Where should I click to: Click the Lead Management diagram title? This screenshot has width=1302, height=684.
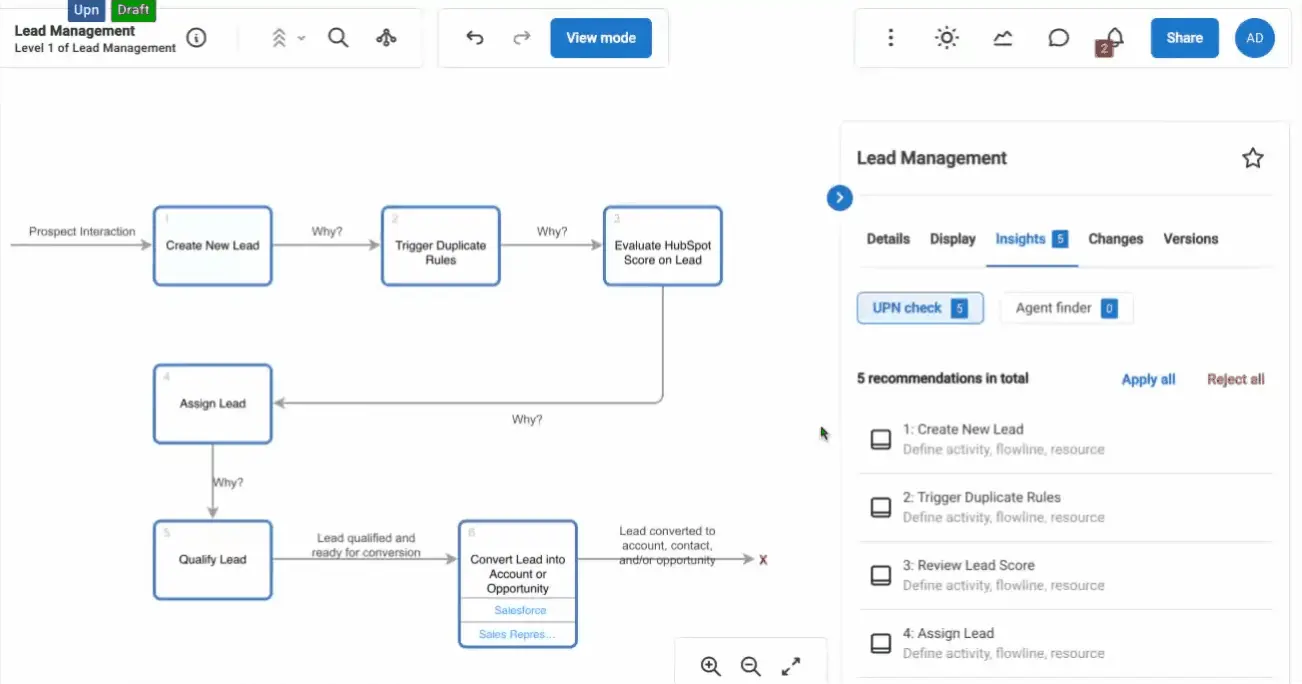point(75,31)
